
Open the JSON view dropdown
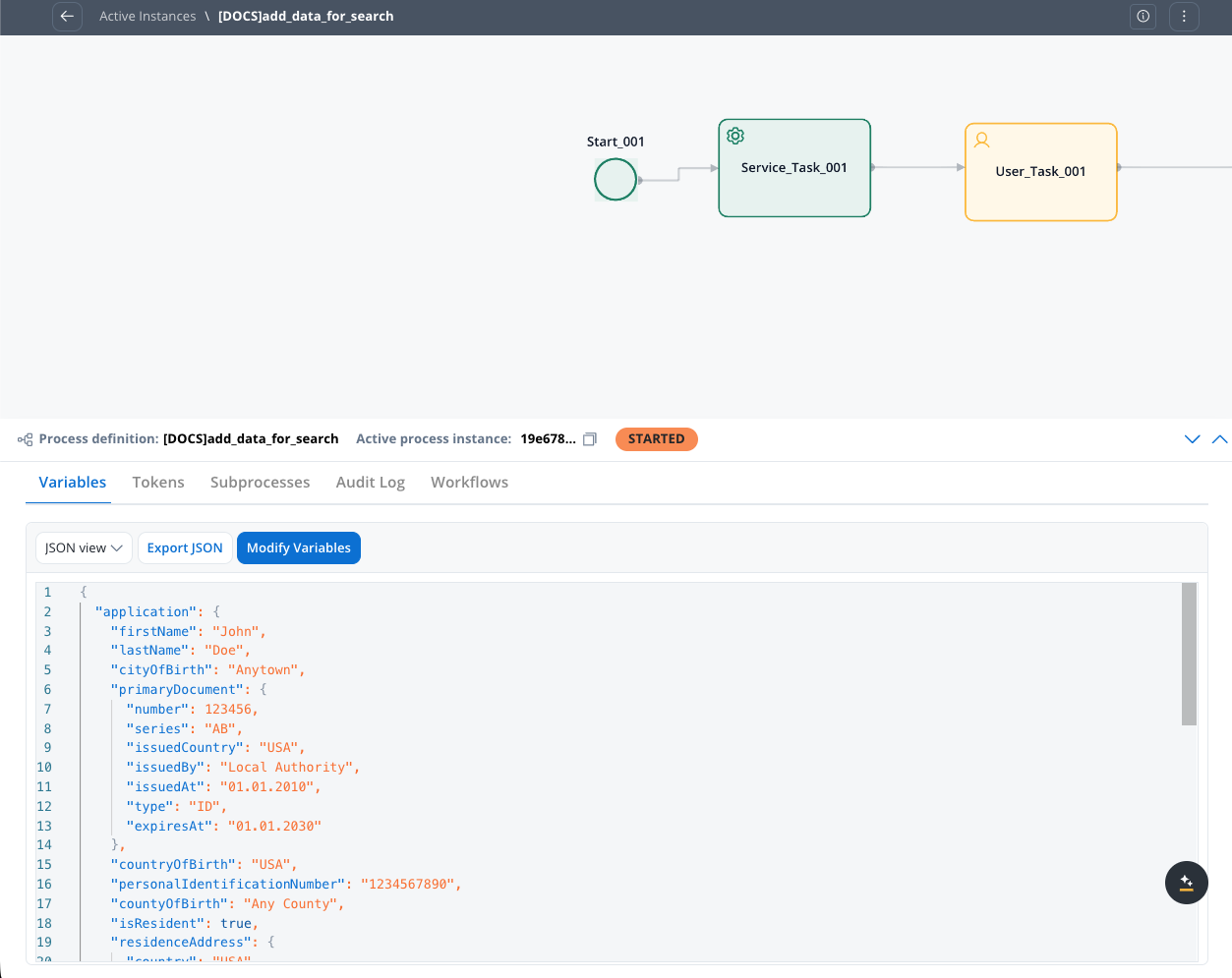pos(83,547)
